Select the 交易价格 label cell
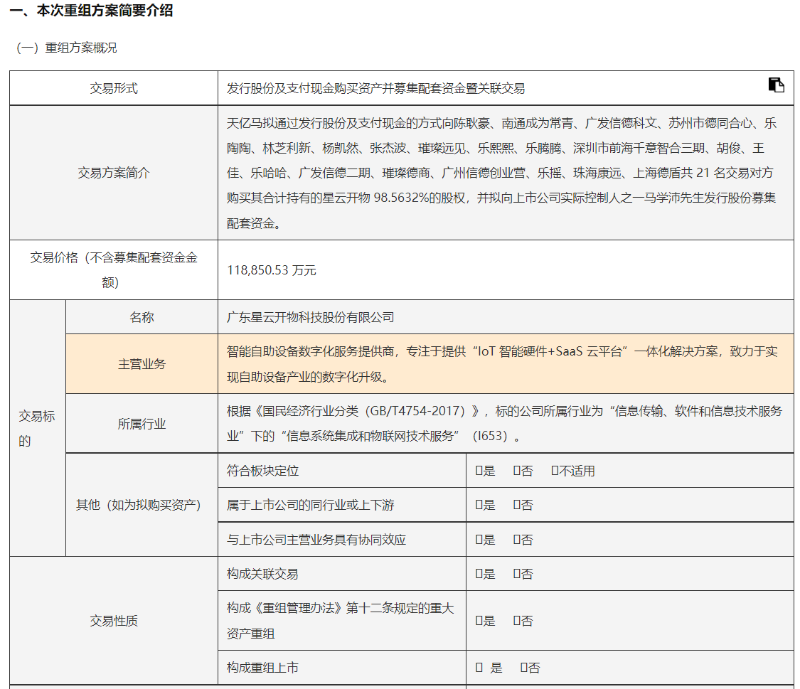The width and height of the screenshot is (800, 689). pyautogui.click(x=113, y=269)
